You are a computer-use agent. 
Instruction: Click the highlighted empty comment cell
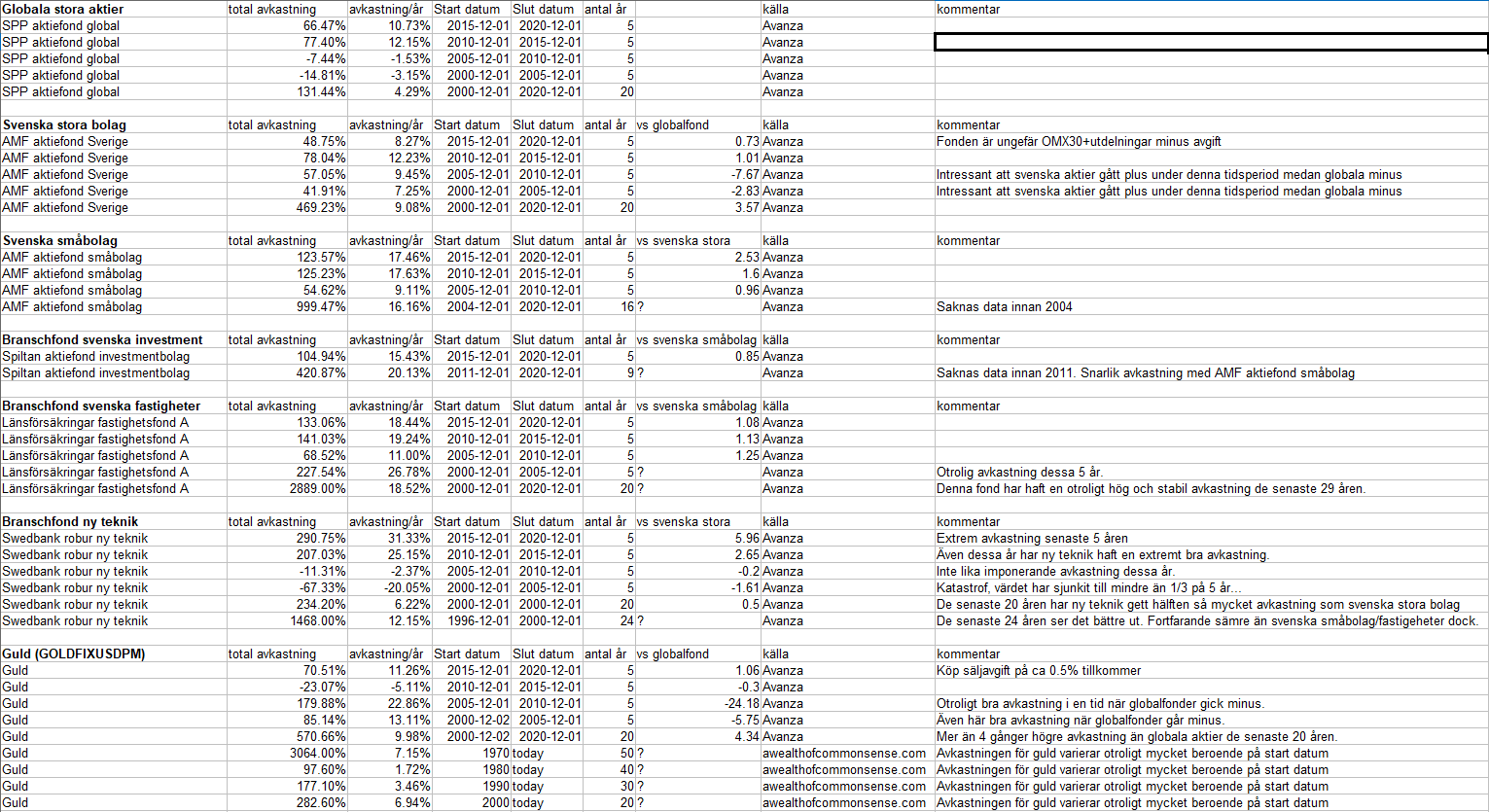tap(1210, 42)
